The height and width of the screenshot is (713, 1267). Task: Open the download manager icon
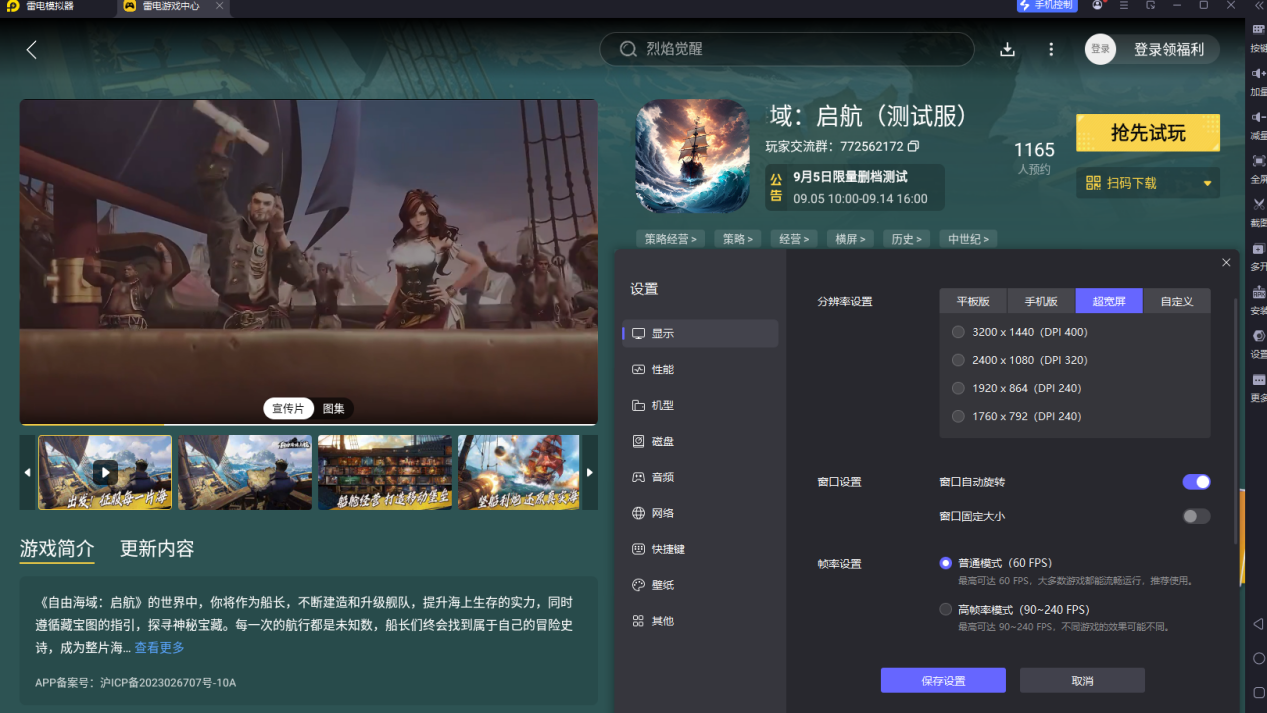point(1007,50)
